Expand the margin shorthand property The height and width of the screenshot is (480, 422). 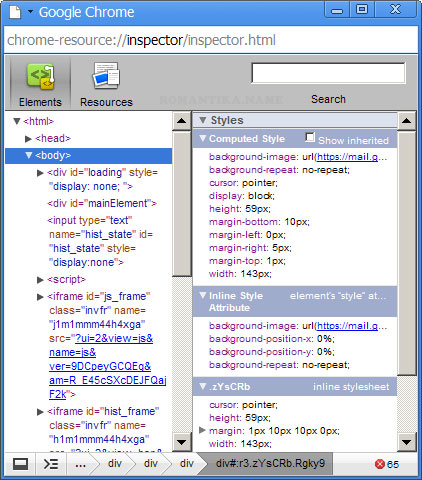pyautogui.click(x=202, y=430)
